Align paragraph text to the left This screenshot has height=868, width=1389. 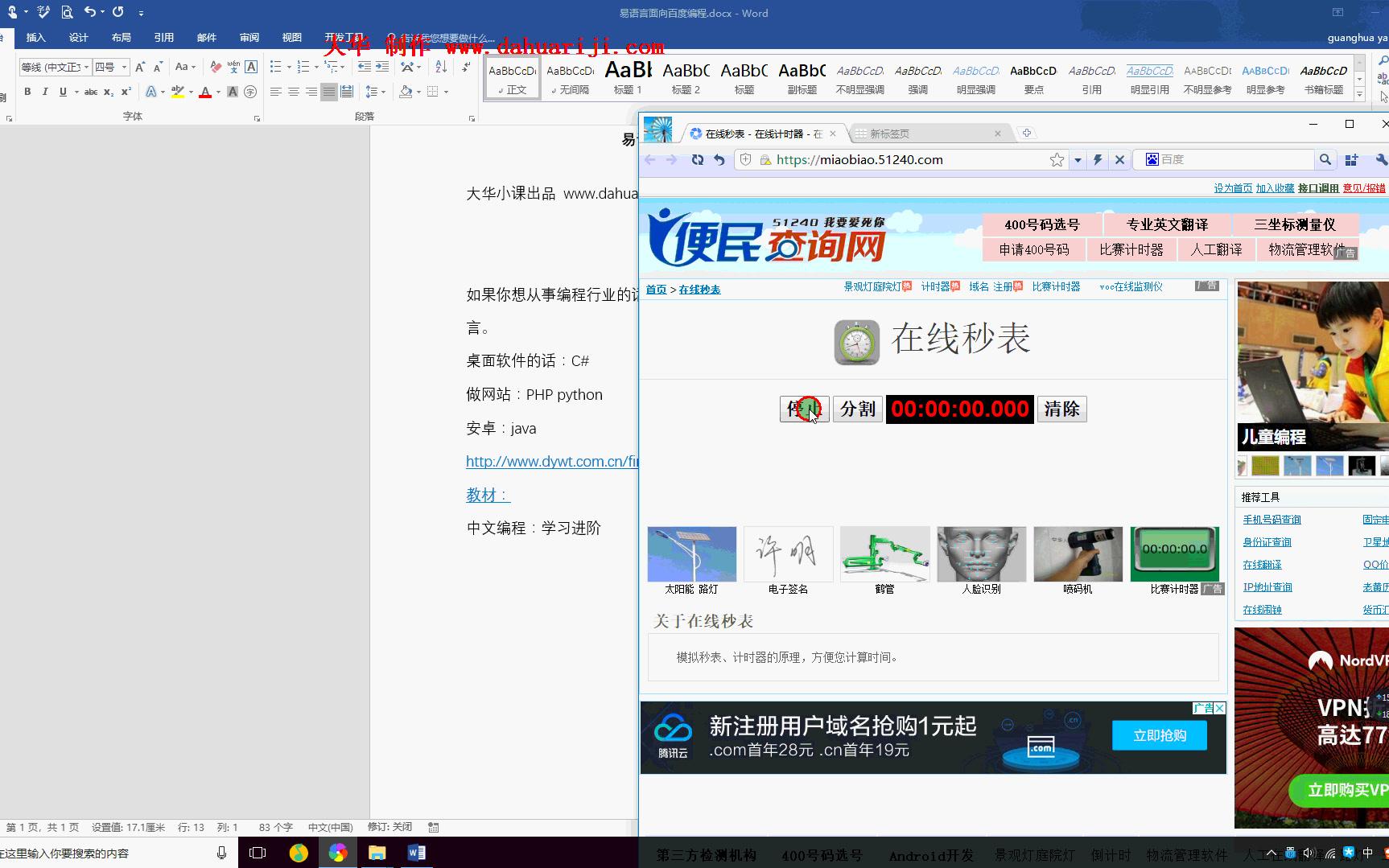276,92
